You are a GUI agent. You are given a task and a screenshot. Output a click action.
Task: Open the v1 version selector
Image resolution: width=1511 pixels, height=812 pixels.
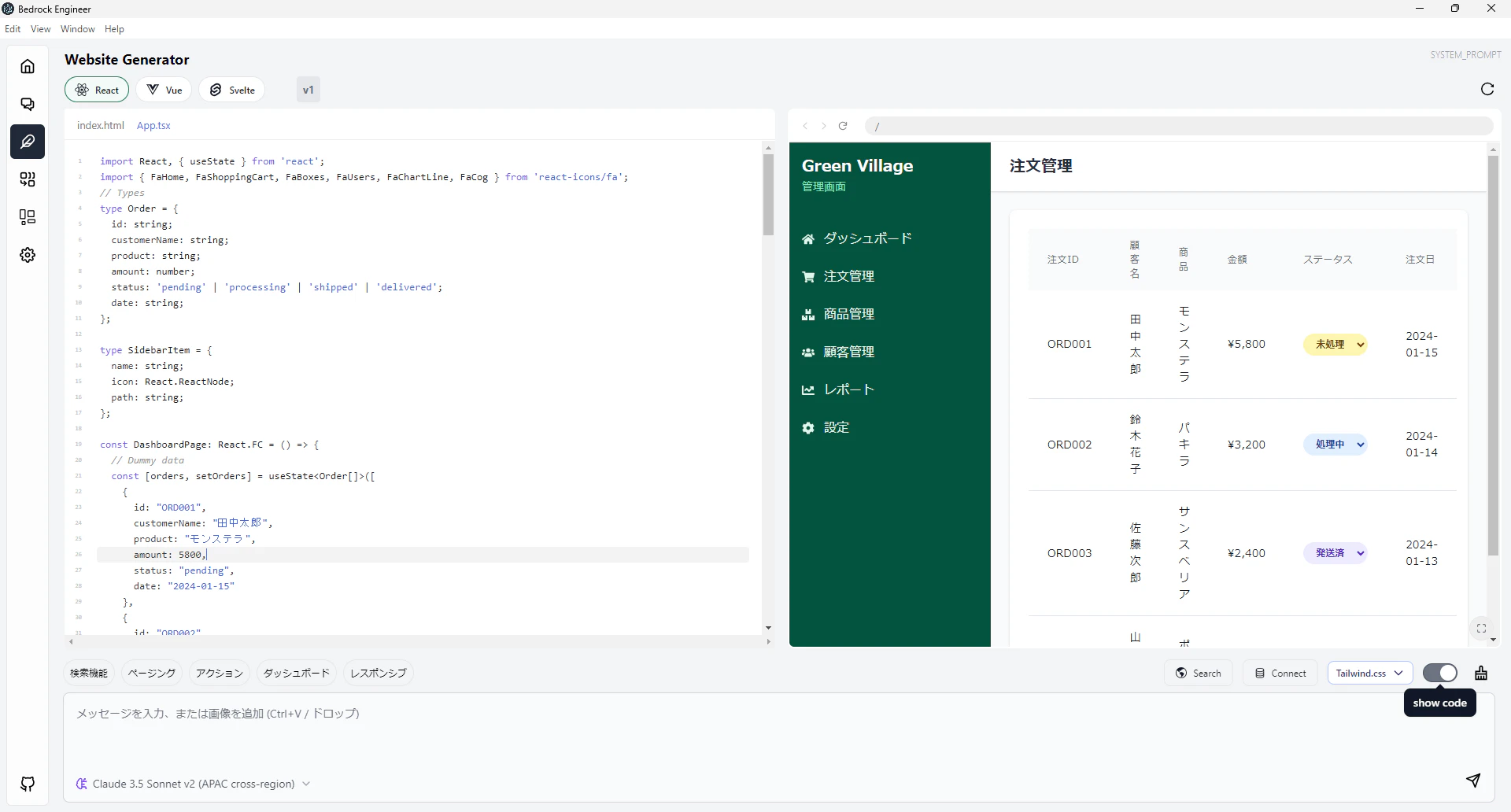click(x=308, y=90)
